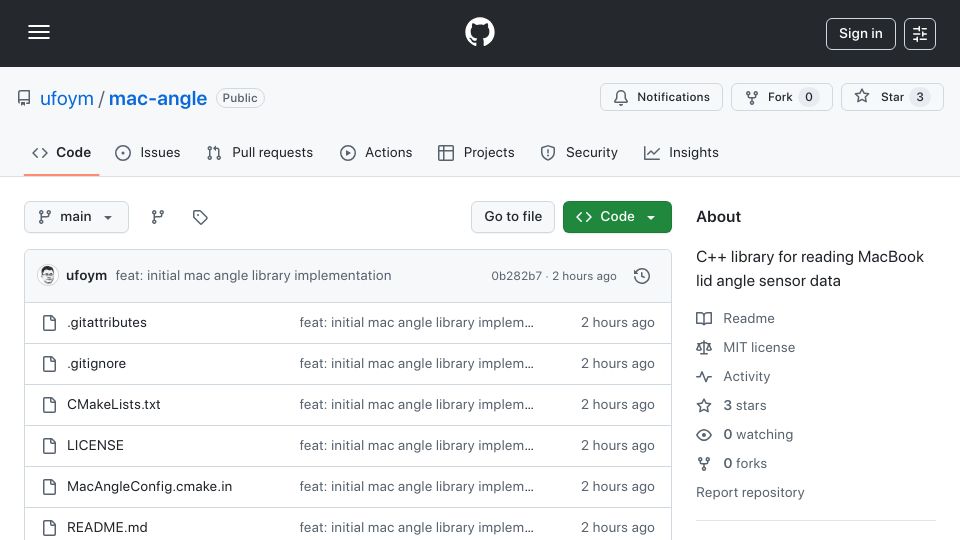
Task: Open the .gitignore file
Action: point(97,364)
